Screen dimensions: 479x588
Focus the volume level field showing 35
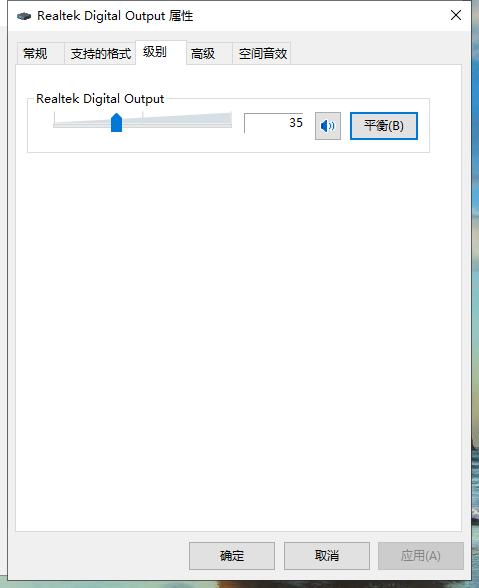point(273,123)
